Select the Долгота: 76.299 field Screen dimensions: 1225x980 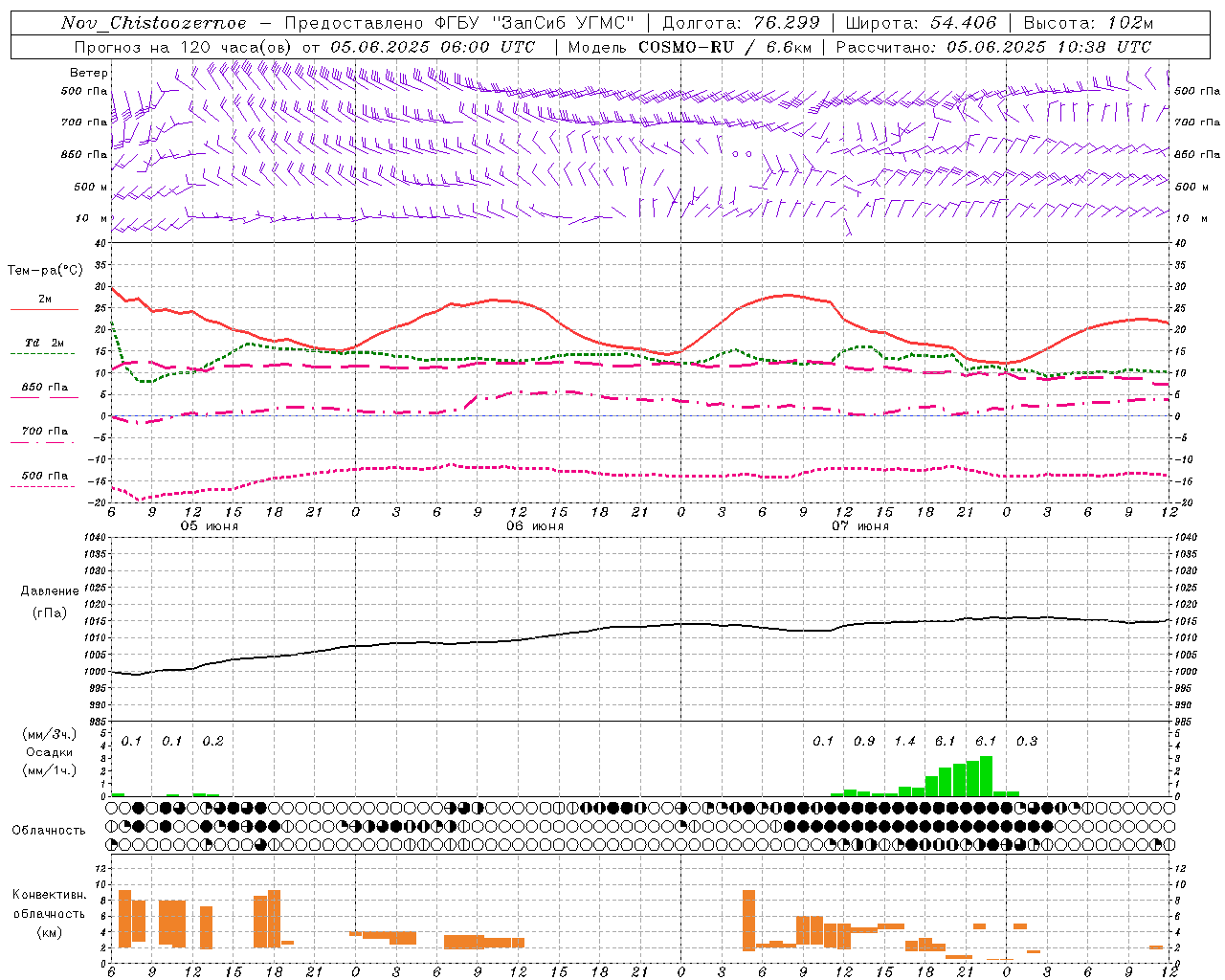[x=741, y=23]
